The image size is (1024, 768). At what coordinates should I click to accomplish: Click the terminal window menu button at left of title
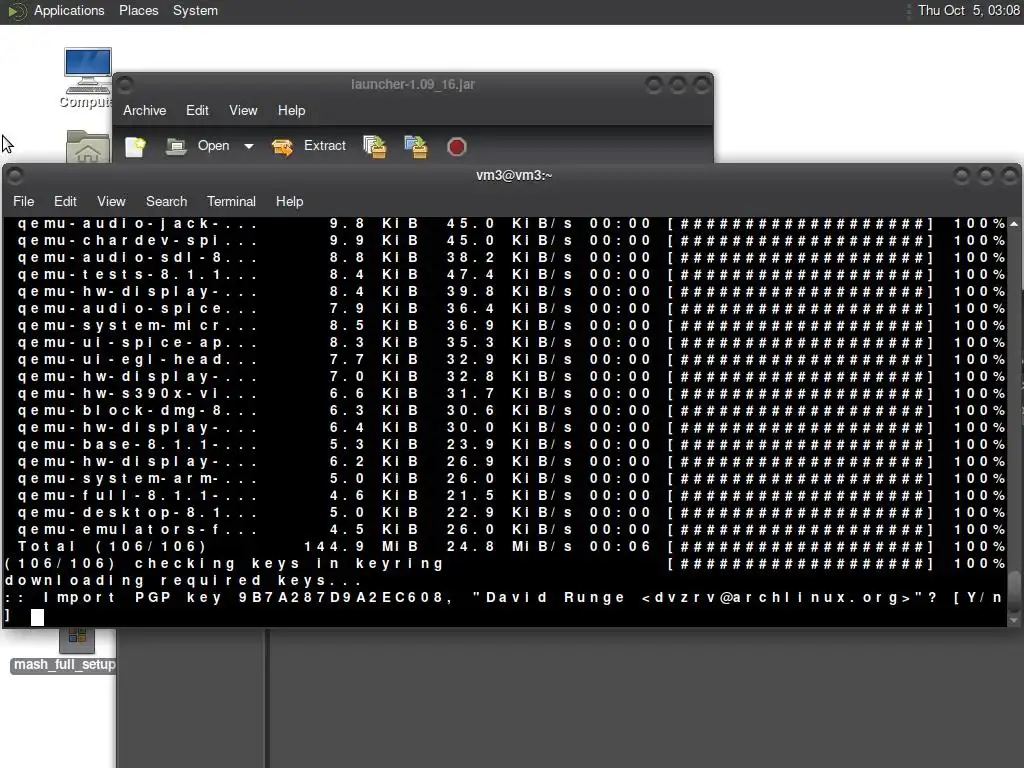click(15, 175)
